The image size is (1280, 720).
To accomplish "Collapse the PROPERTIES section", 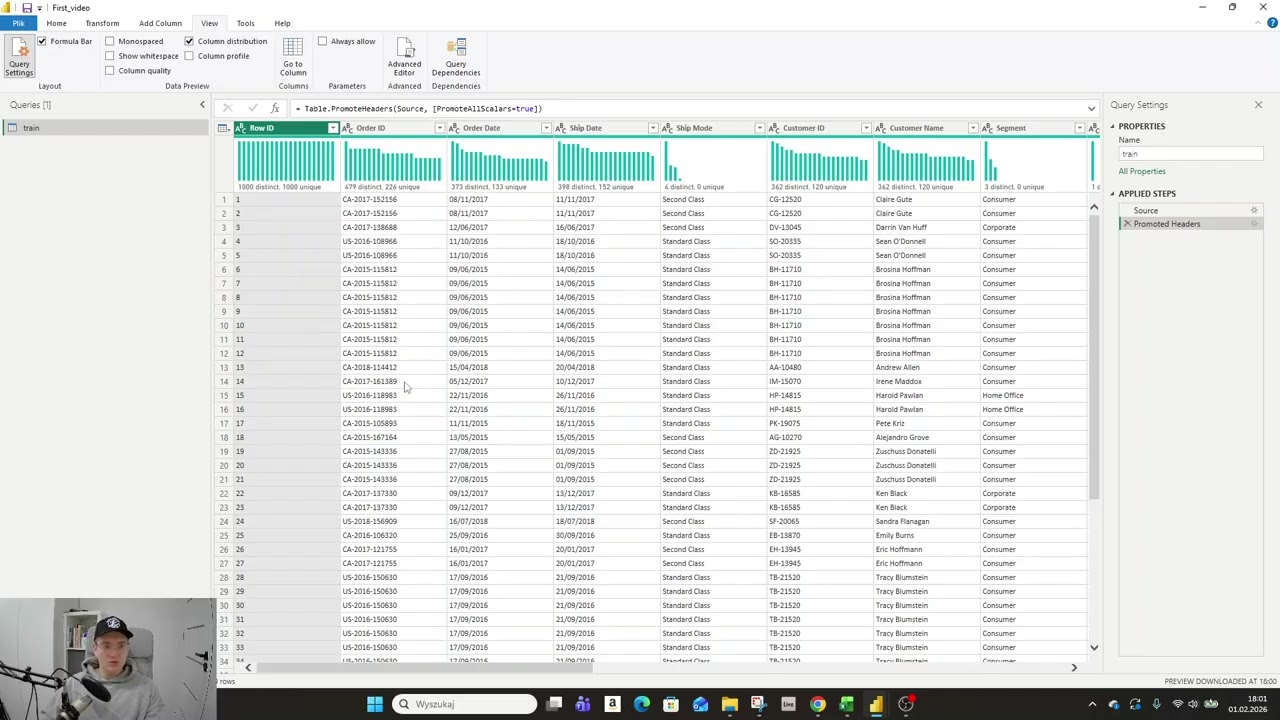I will pyautogui.click(x=1112, y=127).
